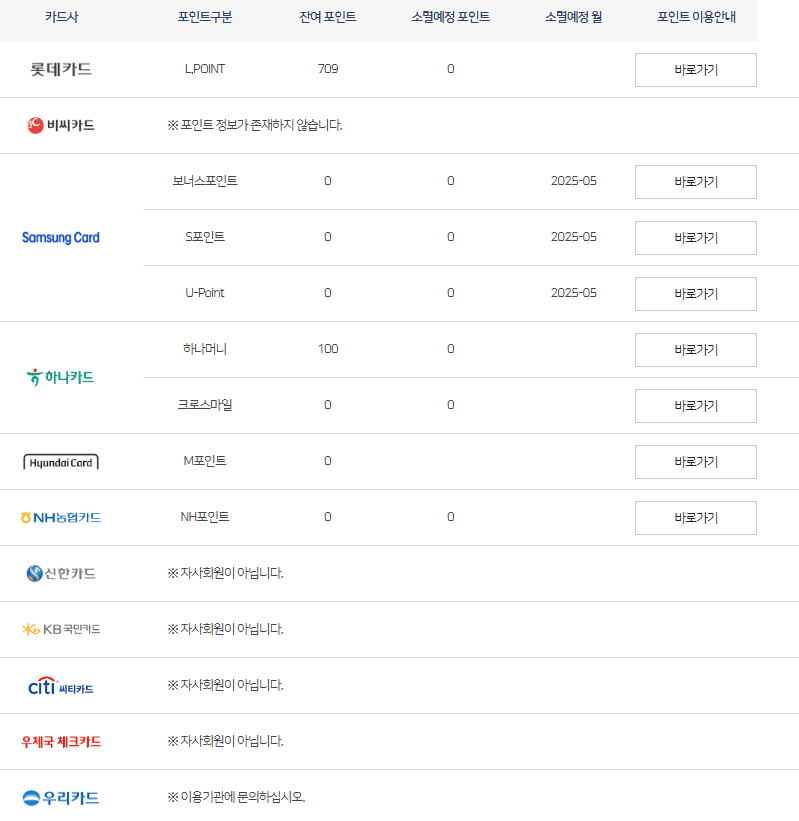The height and width of the screenshot is (821, 799).
Task: Click the Shinhan Card logo
Action: click(61, 573)
